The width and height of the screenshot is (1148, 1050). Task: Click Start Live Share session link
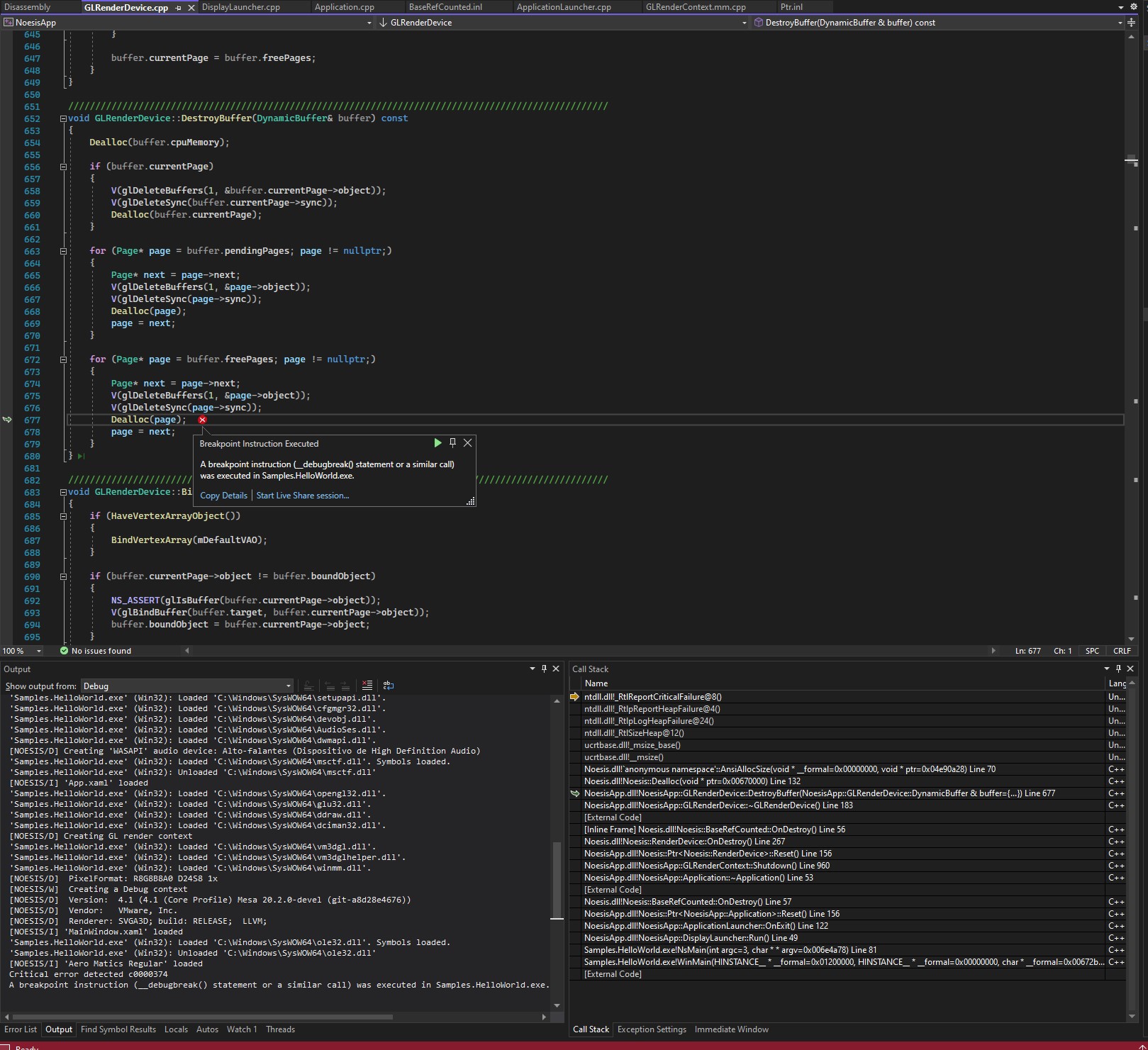point(303,496)
